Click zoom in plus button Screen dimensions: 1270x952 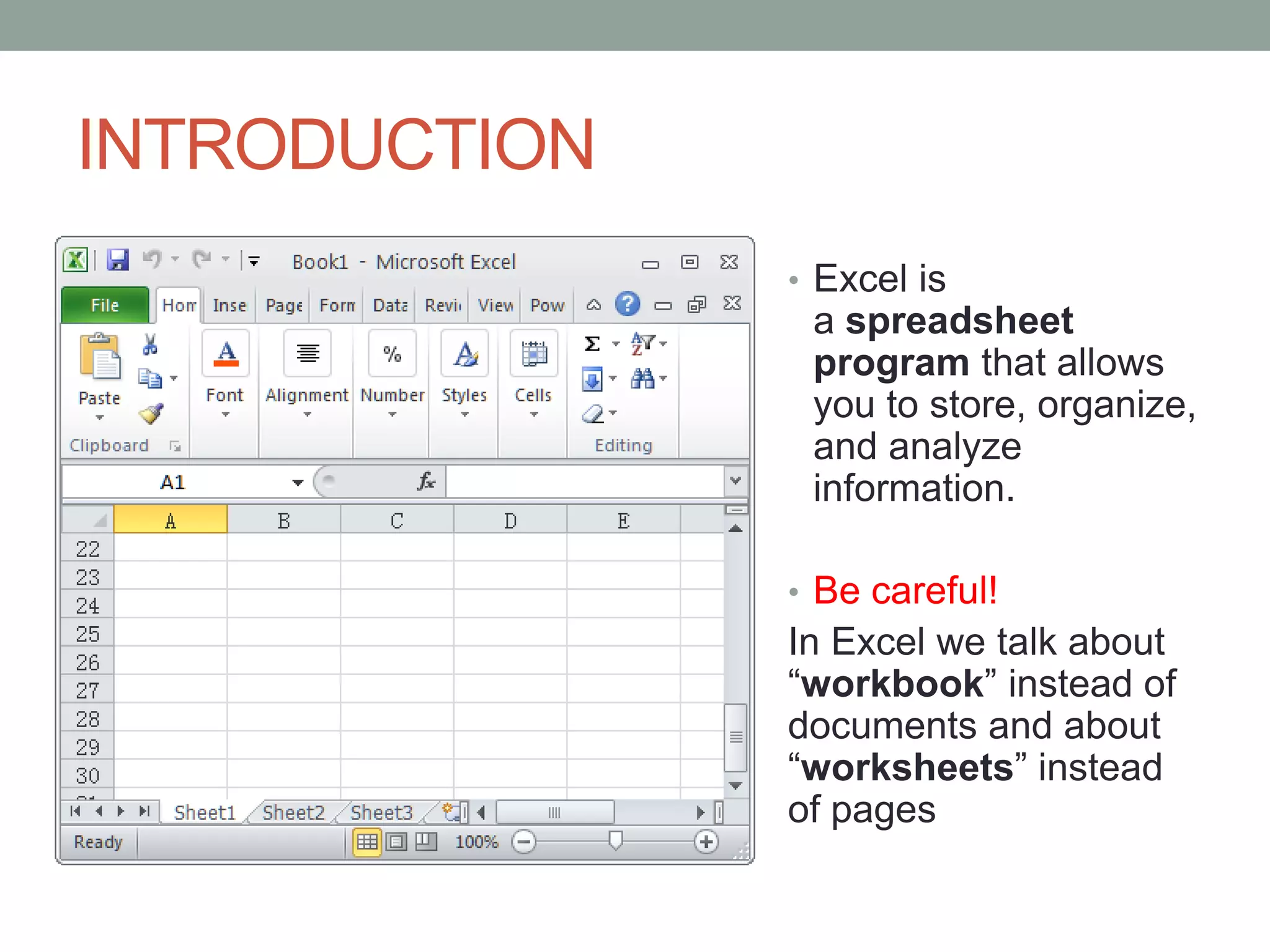706,842
